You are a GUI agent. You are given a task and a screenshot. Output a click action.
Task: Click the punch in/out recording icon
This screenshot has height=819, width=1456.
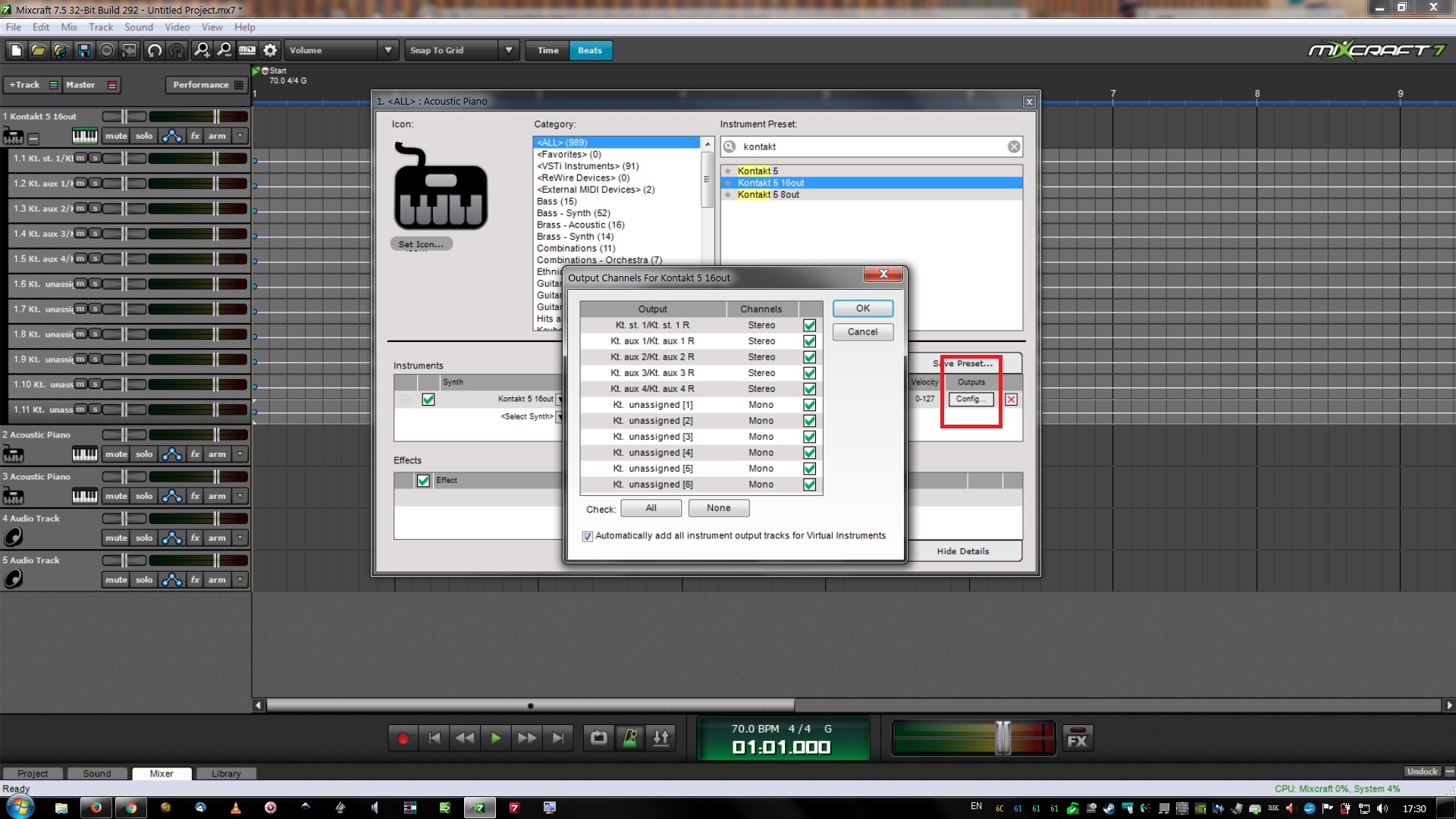[661, 738]
